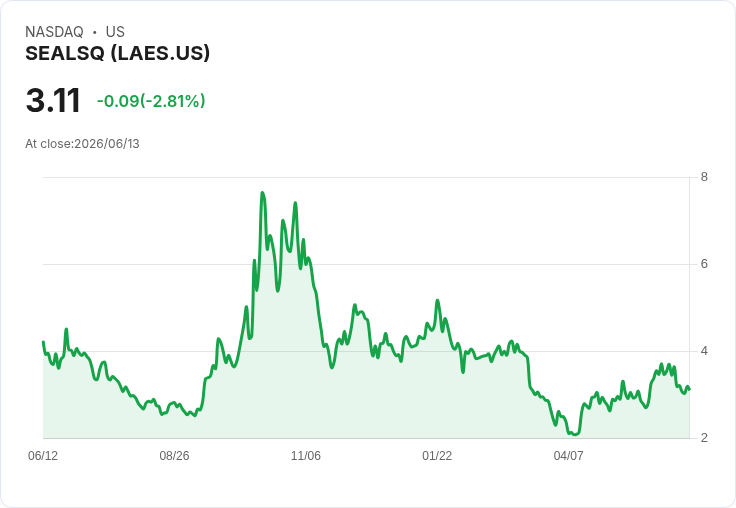The image size is (736, 508).
Task: Click the chart's highest peak in October
Action: (262, 192)
